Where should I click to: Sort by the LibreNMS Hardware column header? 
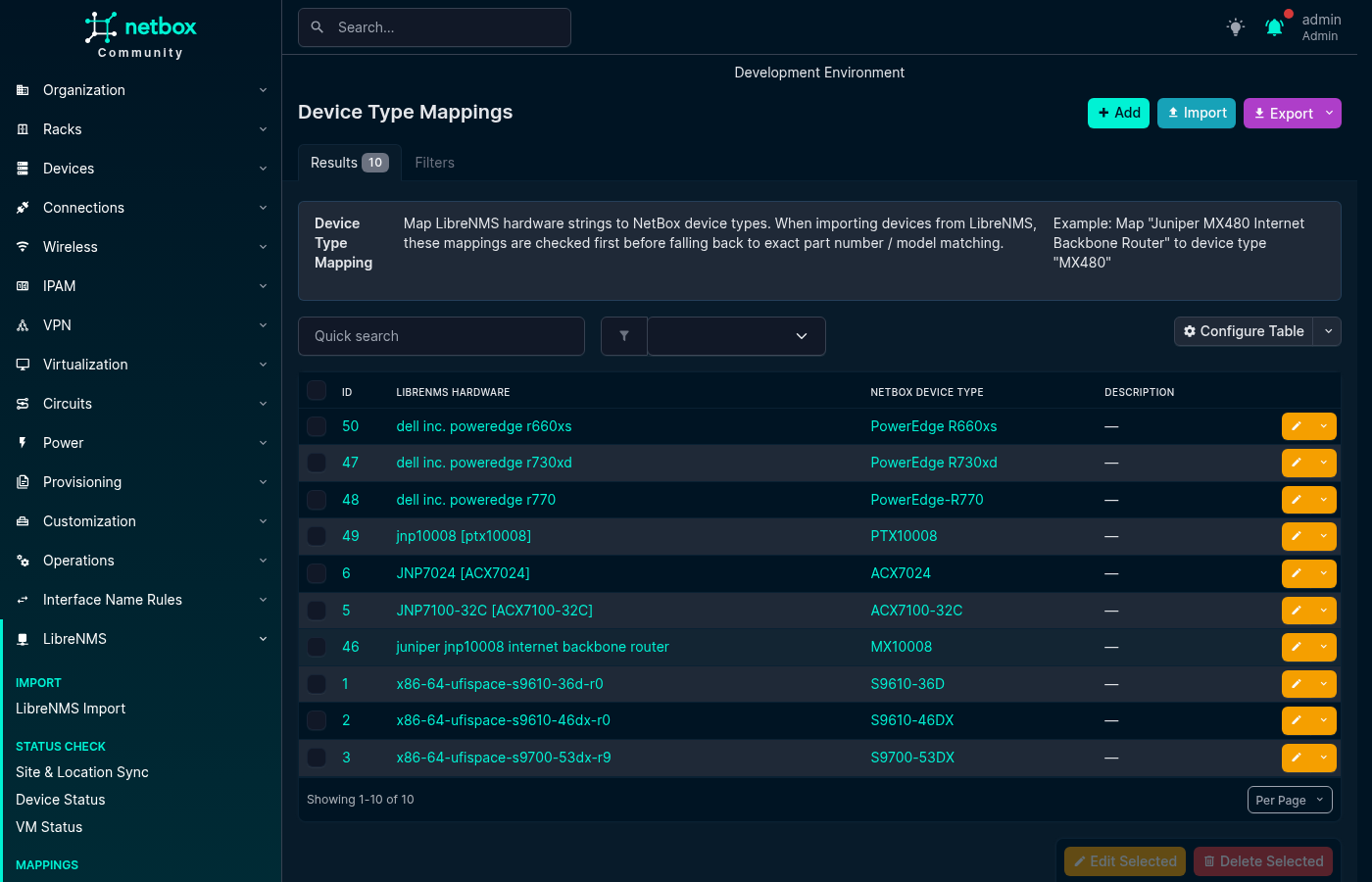(x=454, y=392)
